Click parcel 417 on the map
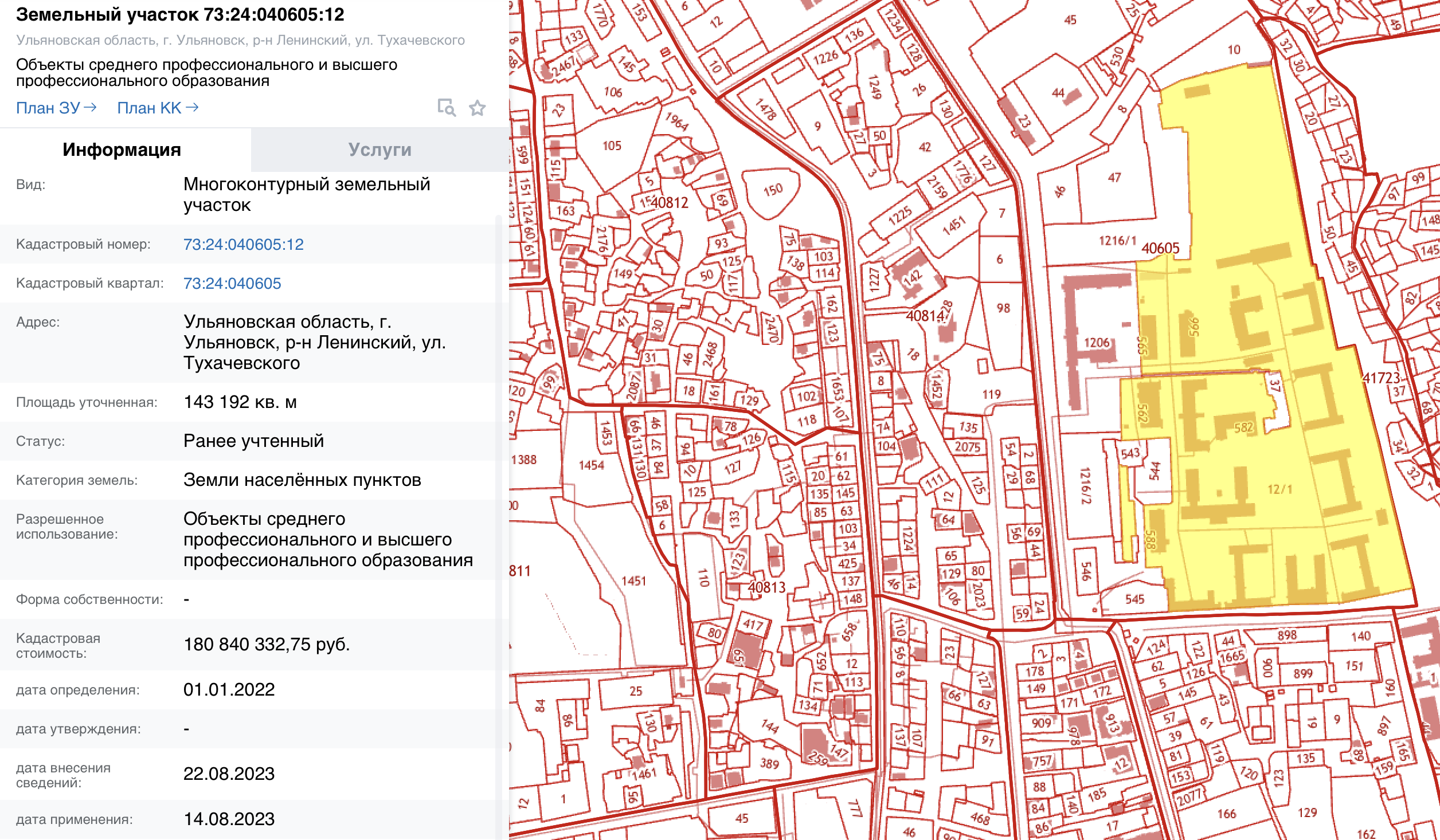Screen dimensions: 1440x840 click(753, 625)
